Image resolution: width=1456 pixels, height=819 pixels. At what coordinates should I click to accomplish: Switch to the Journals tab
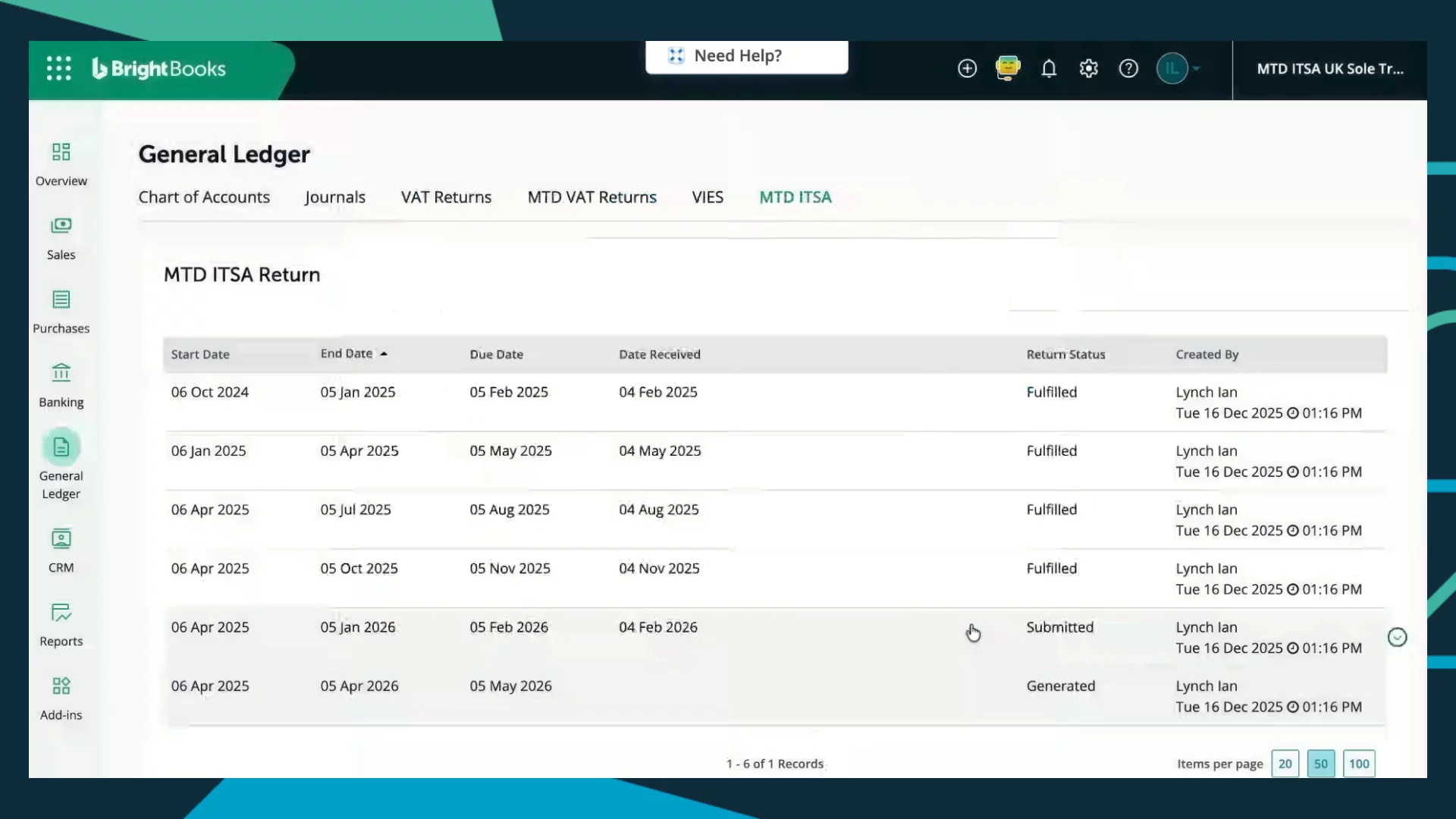335,197
